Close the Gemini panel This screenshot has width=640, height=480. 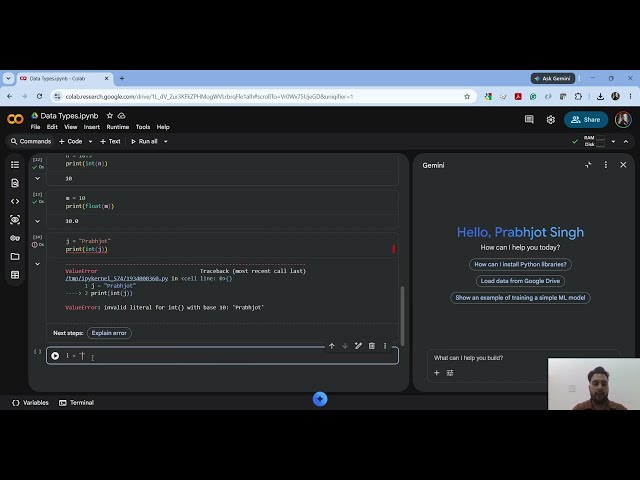coord(623,165)
